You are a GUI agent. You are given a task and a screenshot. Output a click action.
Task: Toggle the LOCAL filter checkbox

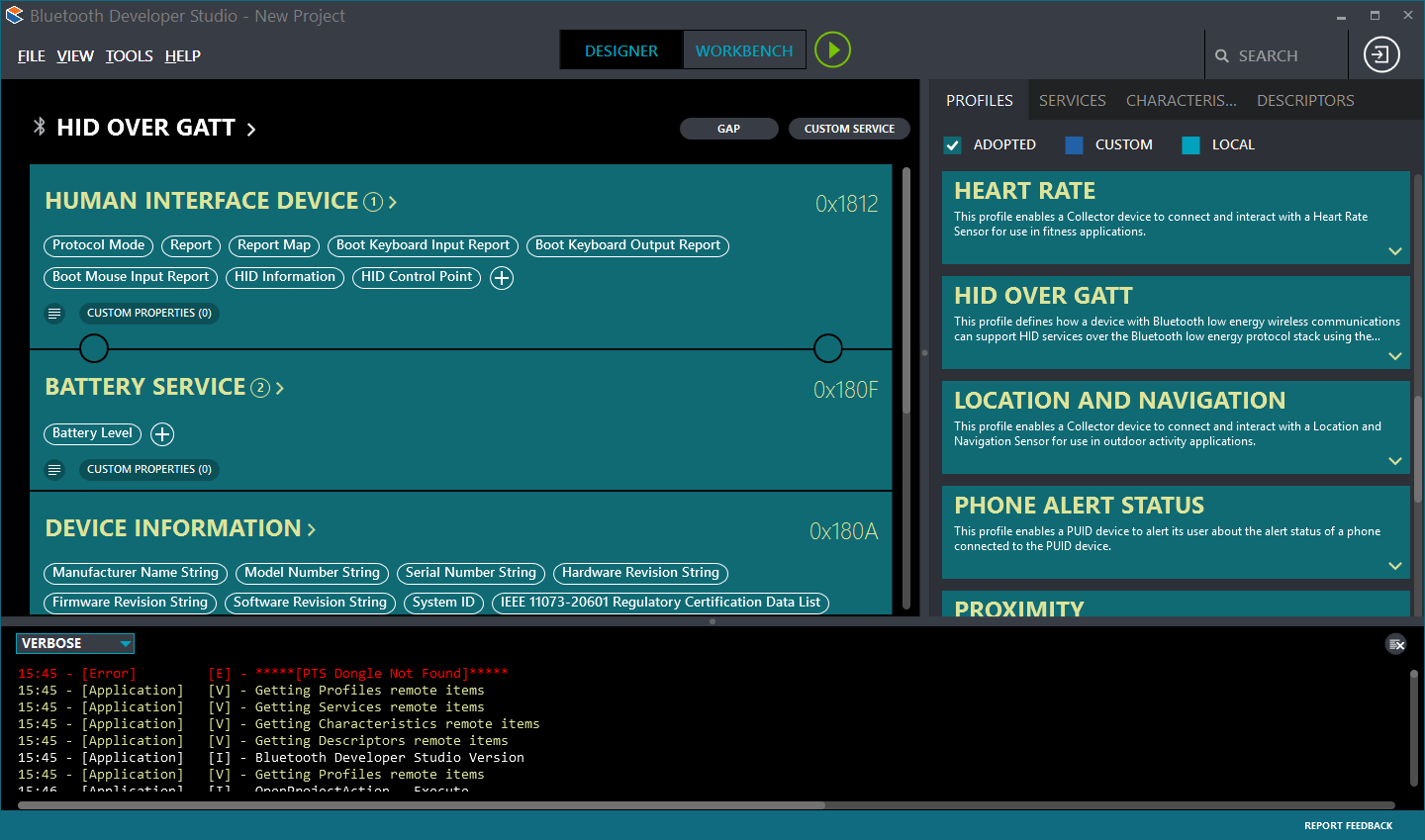[x=1190, y=145]
